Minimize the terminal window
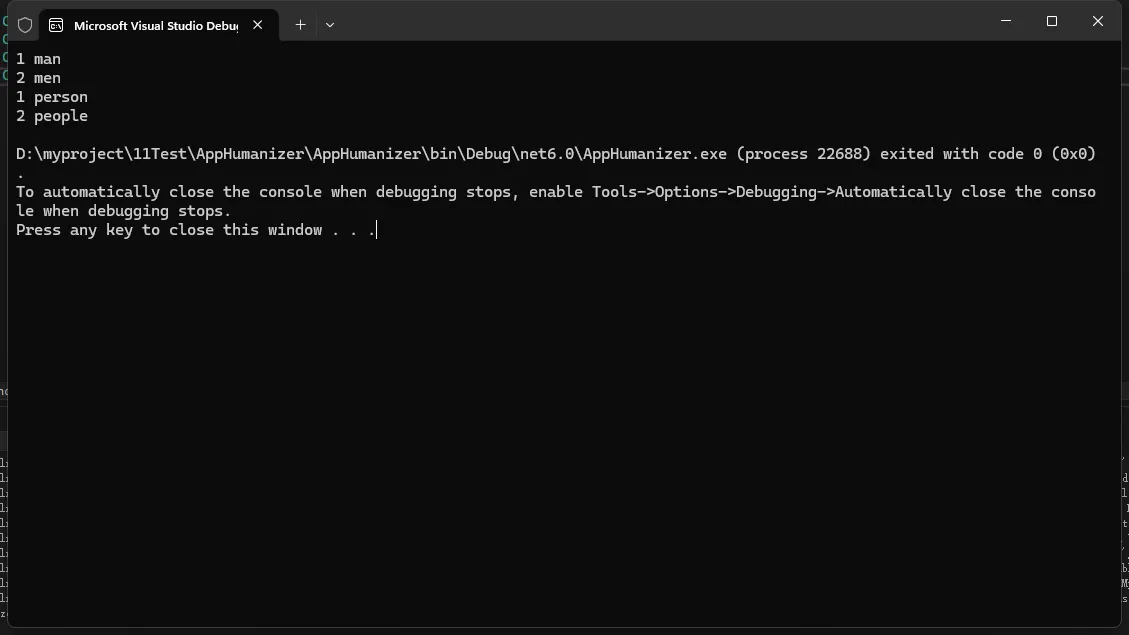Image resolution: width=1129 pixels, height=635 pixels. tap(1006, 21)
